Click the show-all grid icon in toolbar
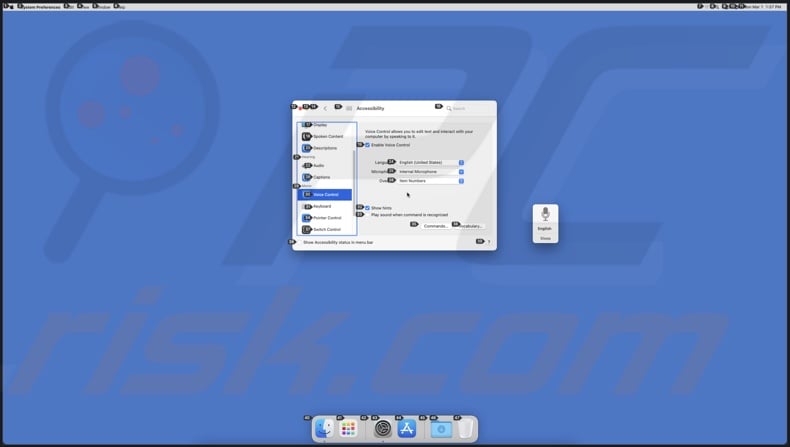Screen dimensions: 790x447 [349, 108]
